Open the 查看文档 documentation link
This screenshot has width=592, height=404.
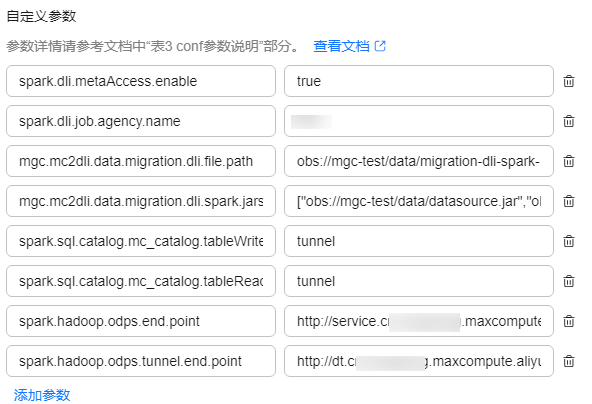tap(341, 46)
